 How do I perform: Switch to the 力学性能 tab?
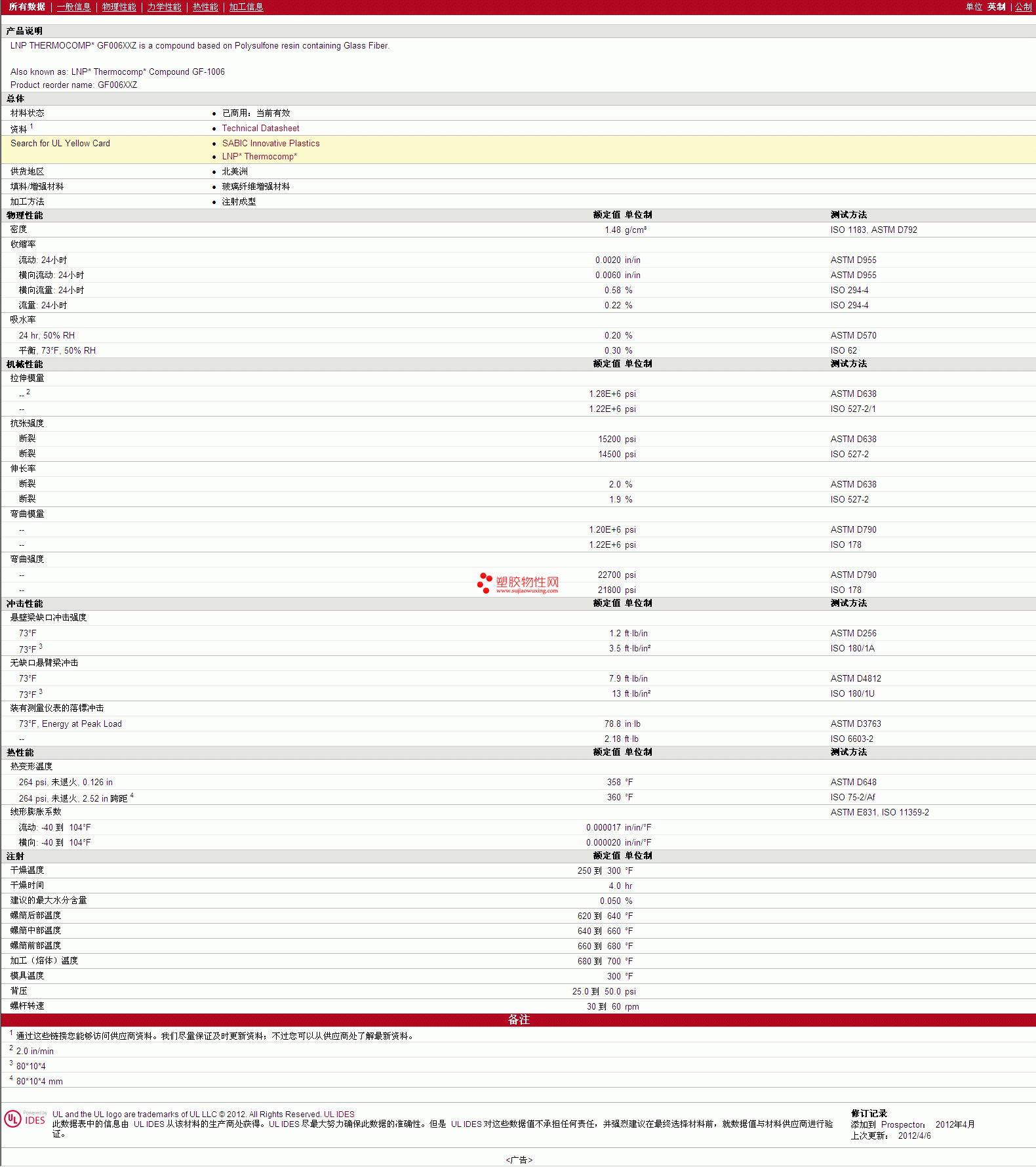pyautogui.click(x=164, y=7)
